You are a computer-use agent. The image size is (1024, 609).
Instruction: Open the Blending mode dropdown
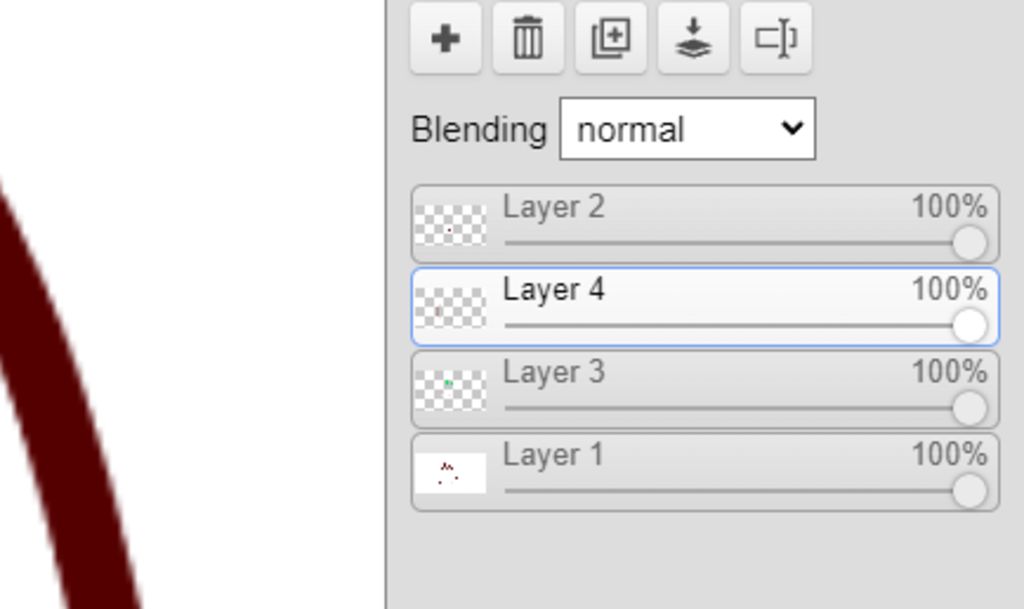pos(687,129)
